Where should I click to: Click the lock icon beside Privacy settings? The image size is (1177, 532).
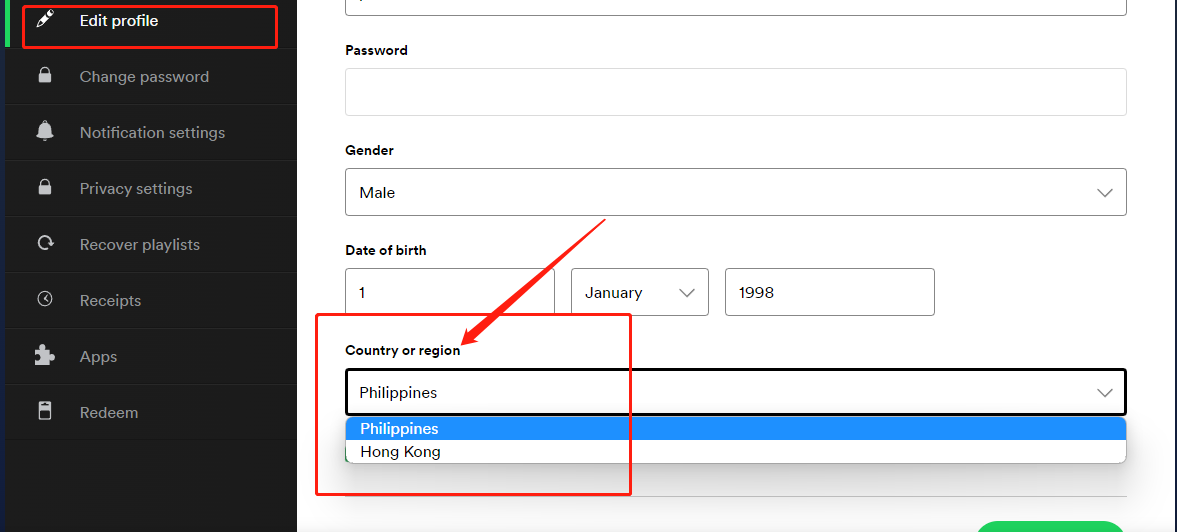(45, 188)
